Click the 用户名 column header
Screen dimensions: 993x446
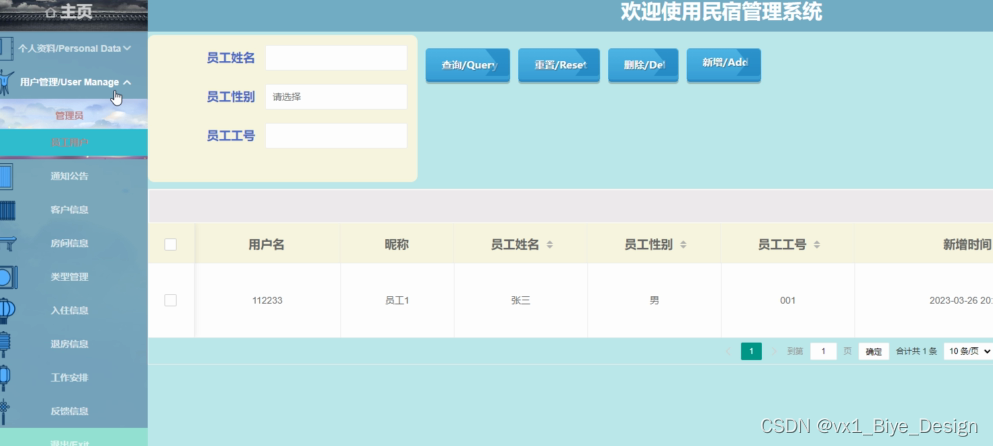coord(267,245)
